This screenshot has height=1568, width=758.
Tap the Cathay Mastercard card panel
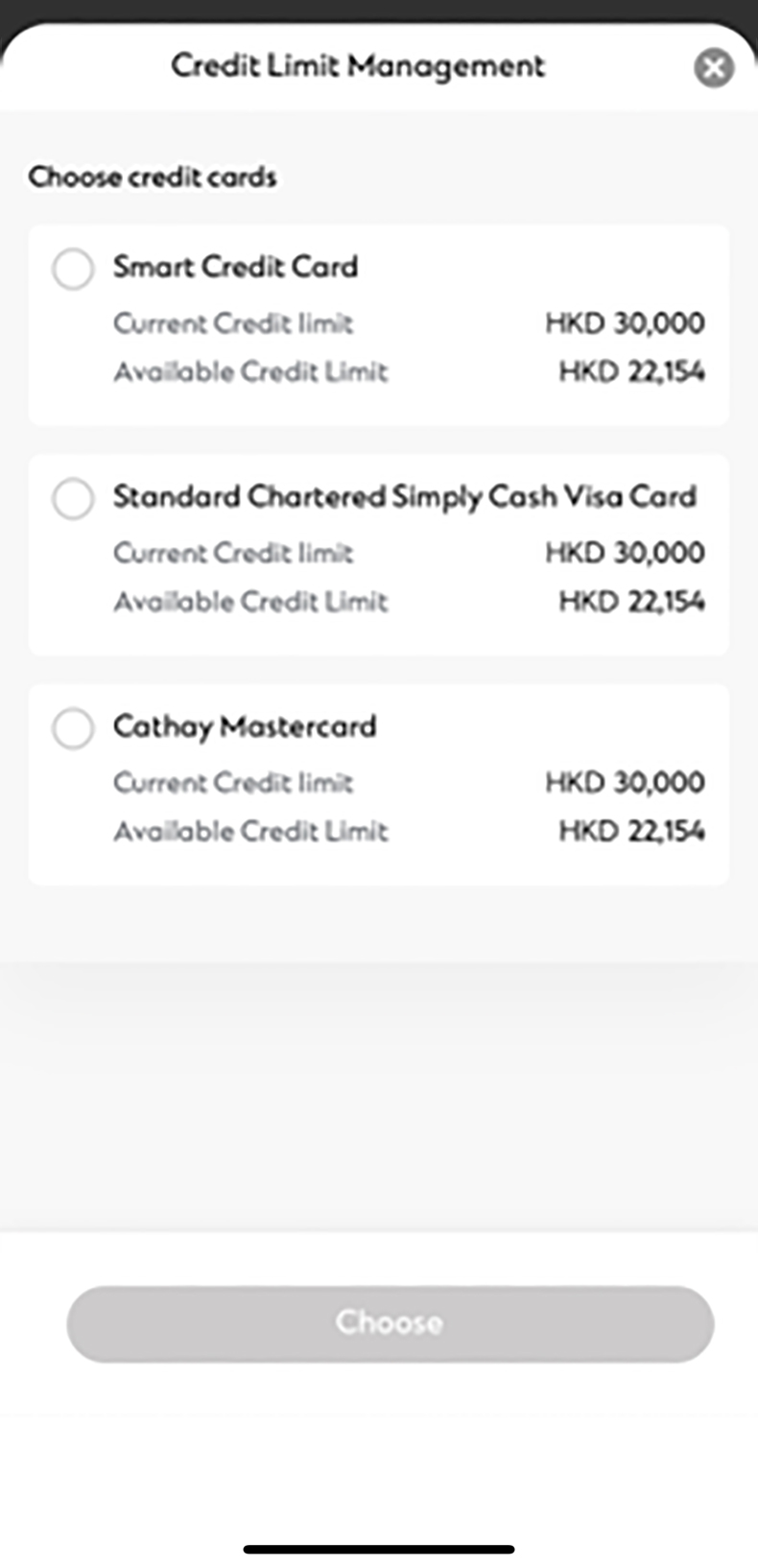(379, 782)
